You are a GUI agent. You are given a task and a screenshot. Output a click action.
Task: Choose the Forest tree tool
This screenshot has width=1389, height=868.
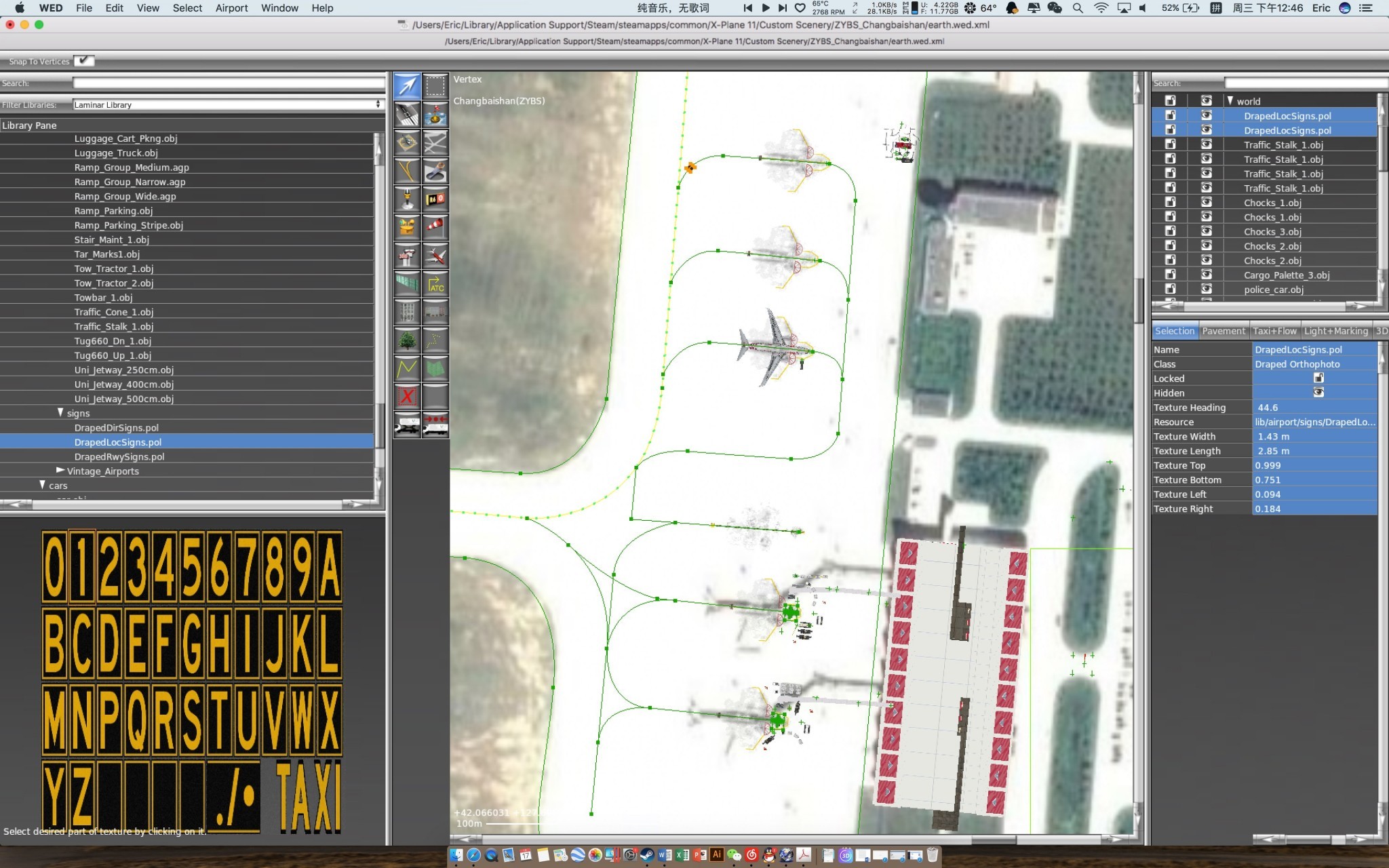tap(407, 340)
